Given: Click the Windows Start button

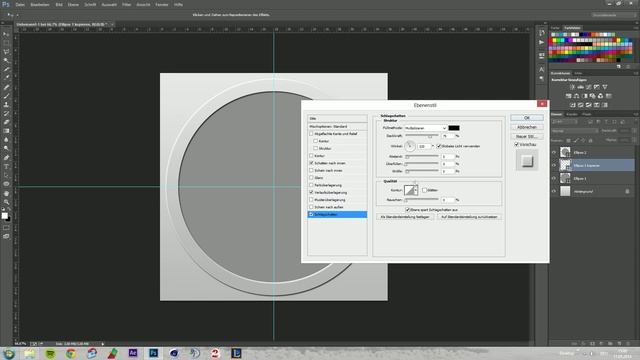Looking at the screenshot, I should click(x=9, y=353).
